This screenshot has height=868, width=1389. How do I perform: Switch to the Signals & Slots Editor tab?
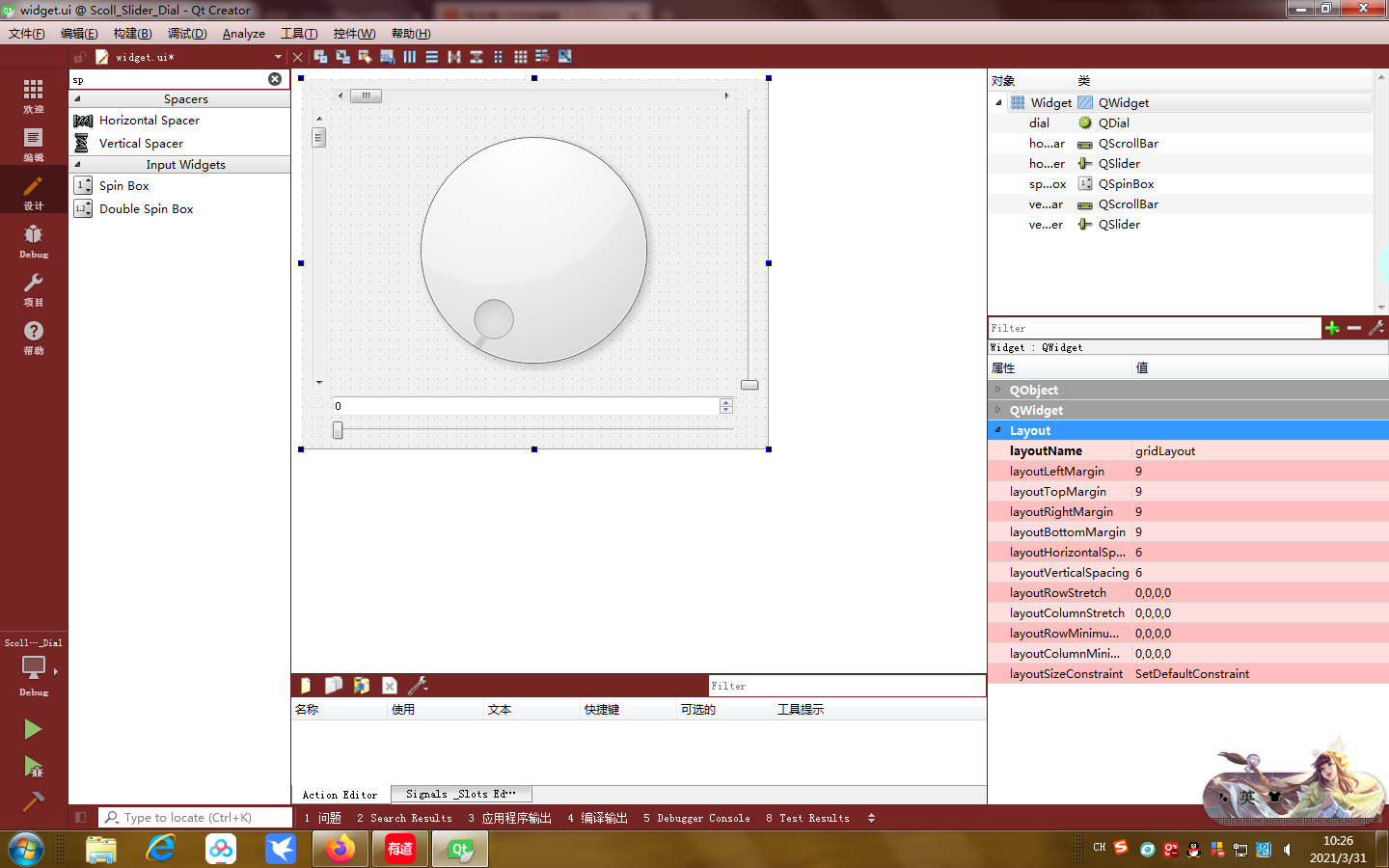coord(461,794)
